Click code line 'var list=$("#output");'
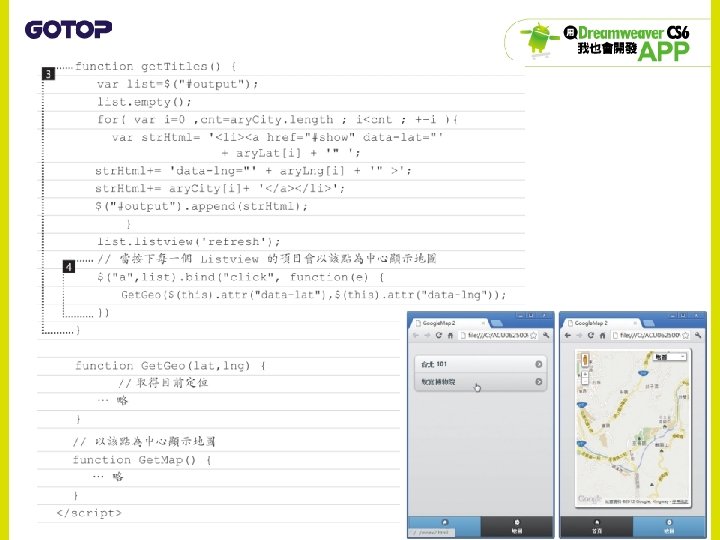Viewport: 720px width, 540px height. click(x=177, y=84)
